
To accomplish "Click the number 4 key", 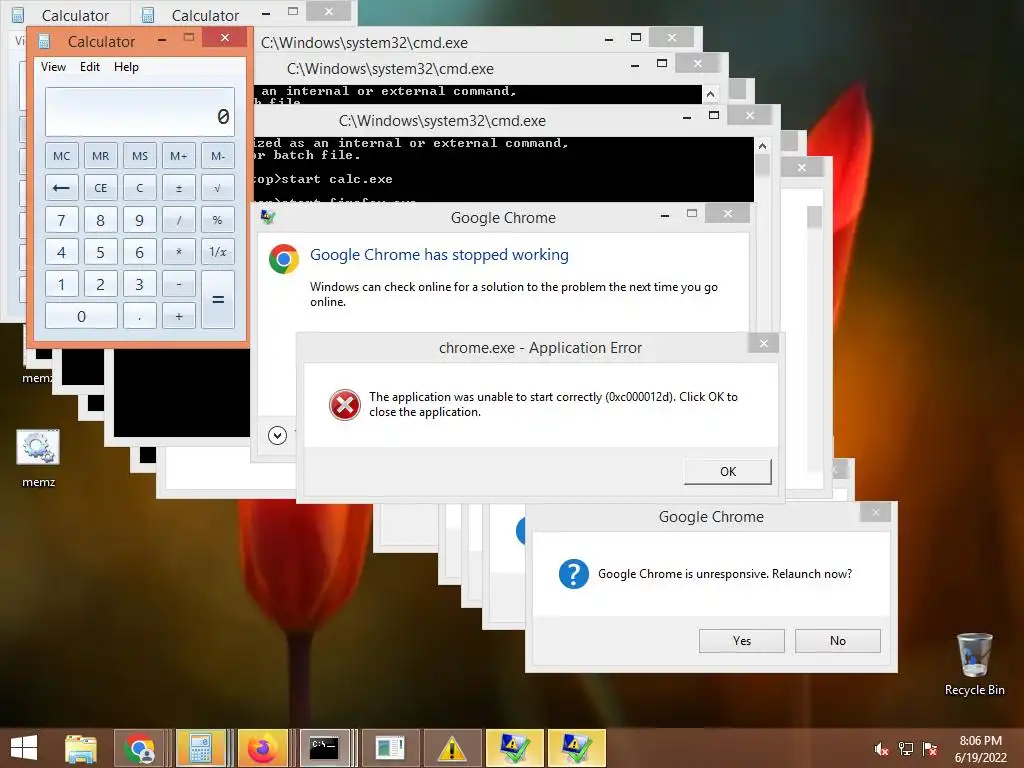I will pyautogui.click(x=61, y=251).
